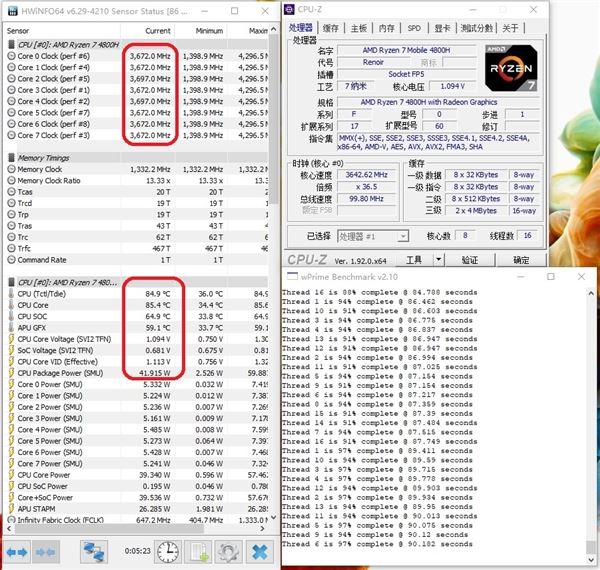The image size is (600, 570).
Task: Click the HWiNFO vertical scrollbar up arrow
Action: click(274, 29)
